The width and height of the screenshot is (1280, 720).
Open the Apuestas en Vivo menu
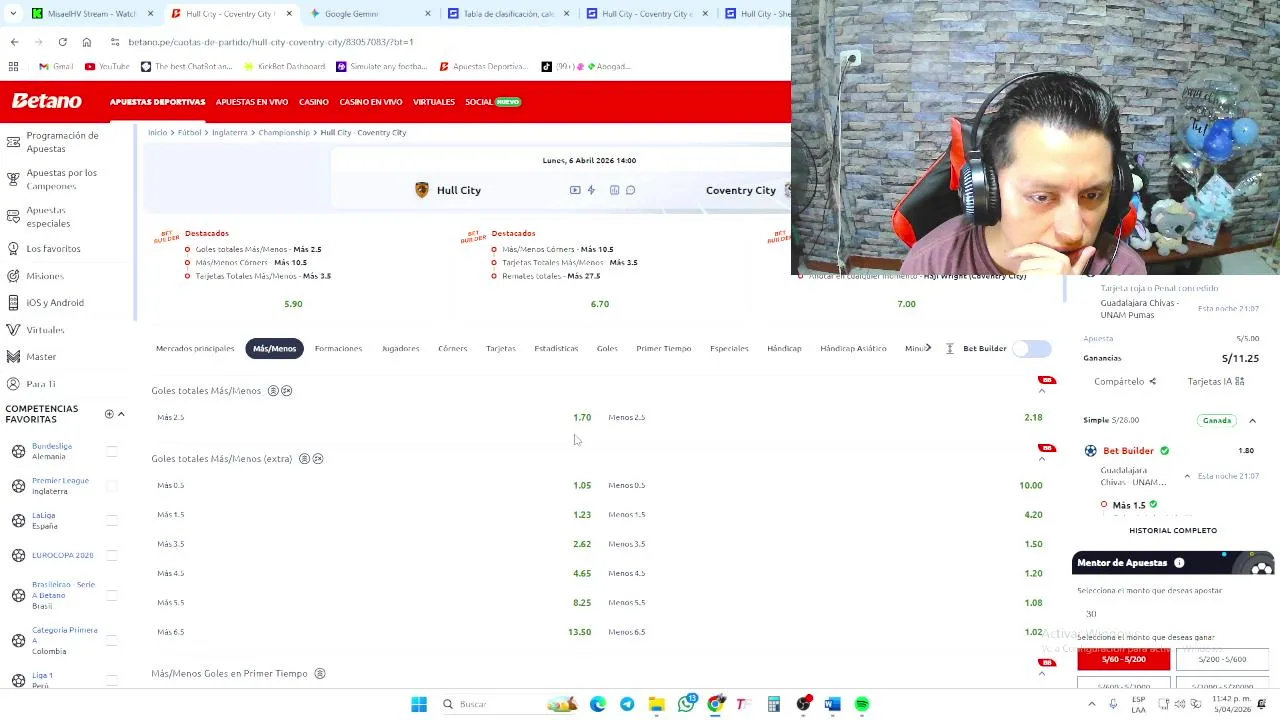(x=252, y=102)
